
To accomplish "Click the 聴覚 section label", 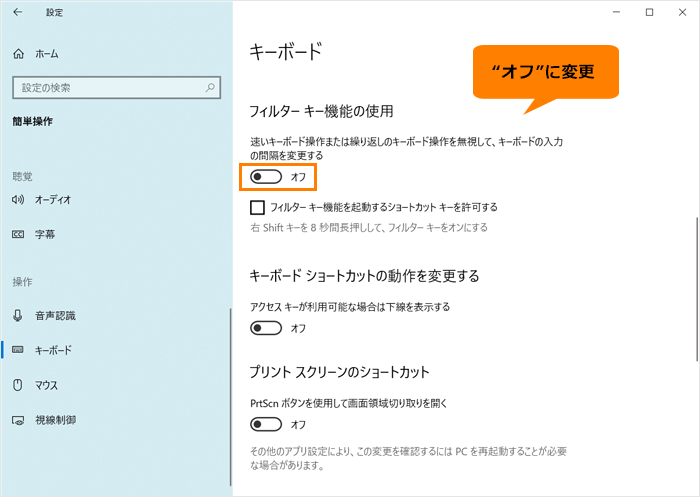I will (x=22, y=176).
